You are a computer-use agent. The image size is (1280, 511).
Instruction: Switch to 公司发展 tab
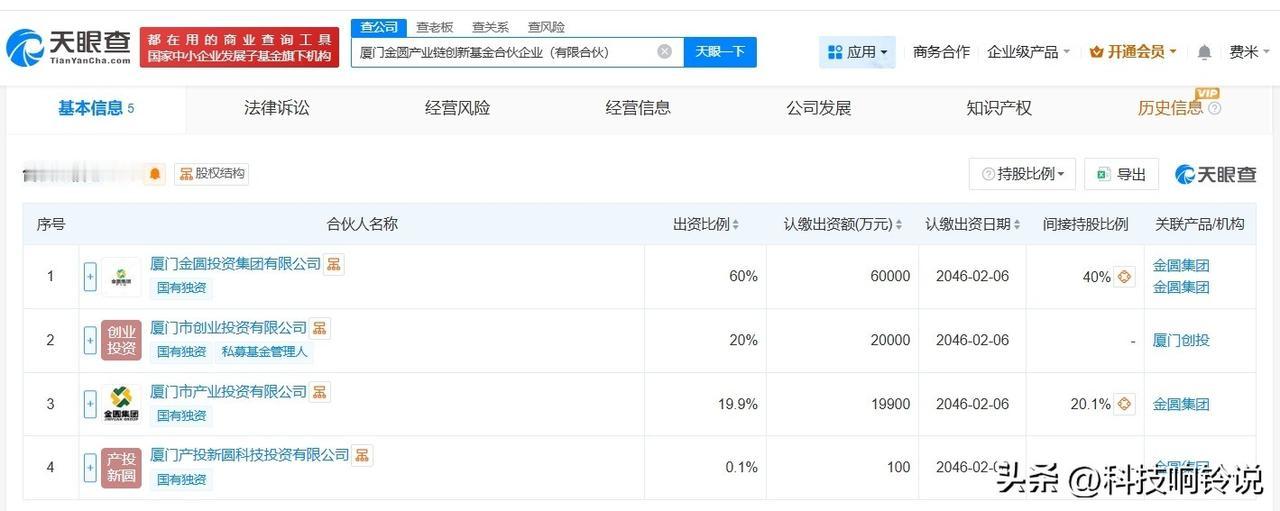click(818, 108)
